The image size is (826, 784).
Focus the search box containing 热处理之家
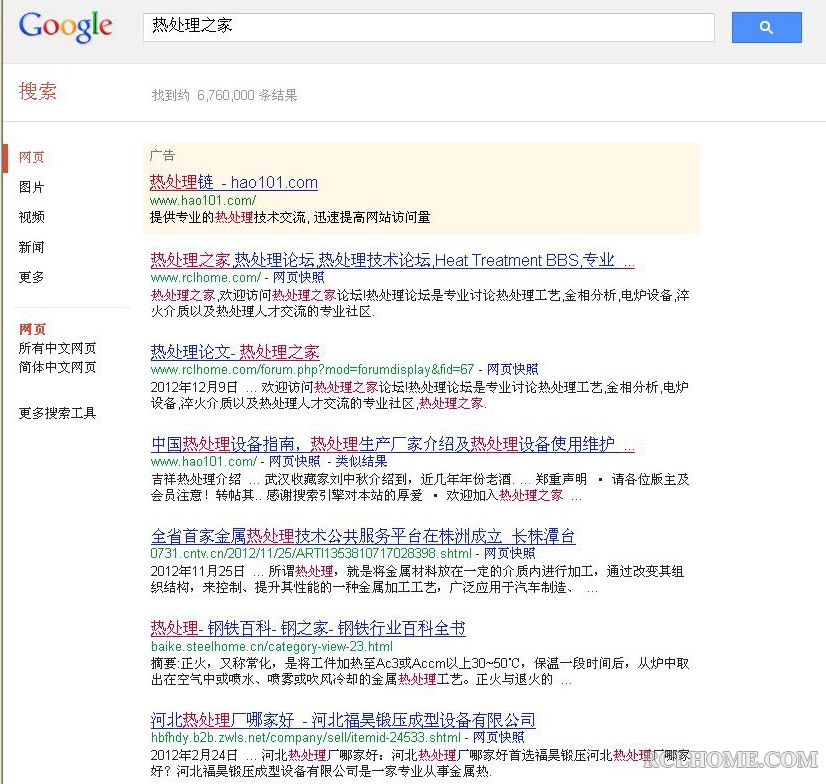(x=428, y=27)
